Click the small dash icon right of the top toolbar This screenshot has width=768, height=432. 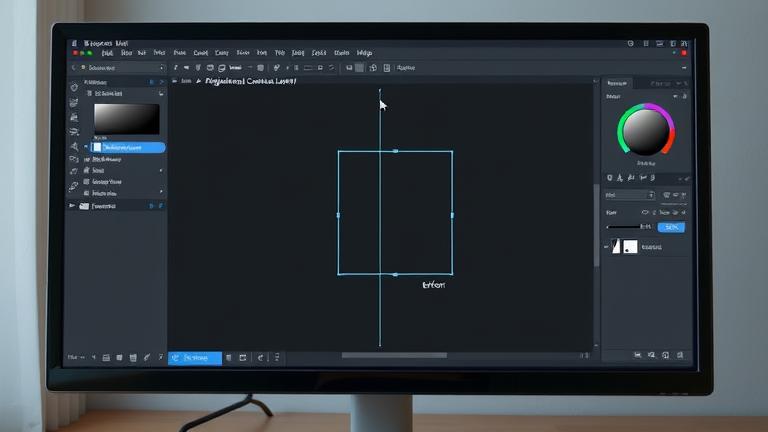point(684,68)
